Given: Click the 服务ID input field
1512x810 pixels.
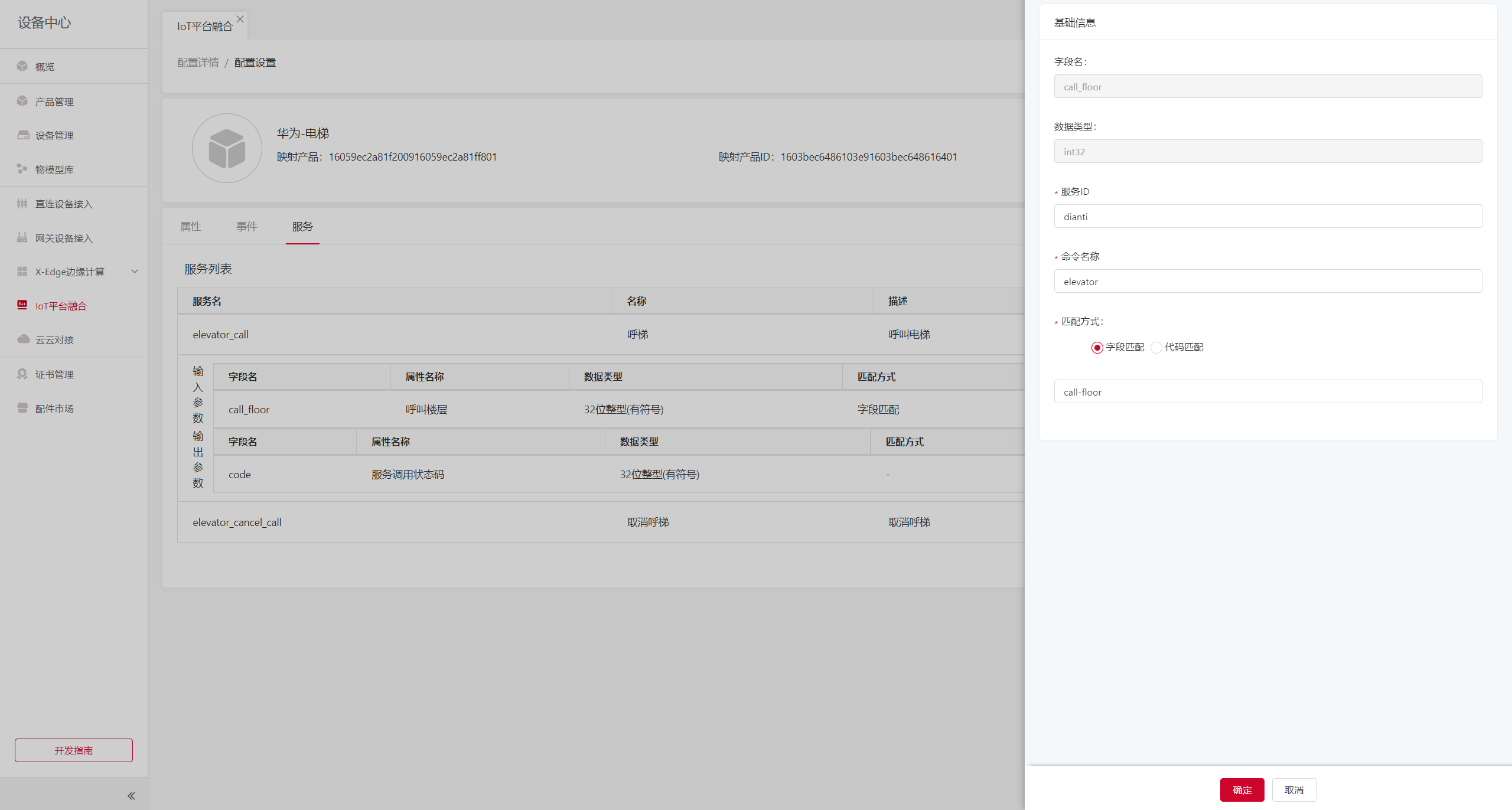Looking at the screenshot, I should [1267, 217].
